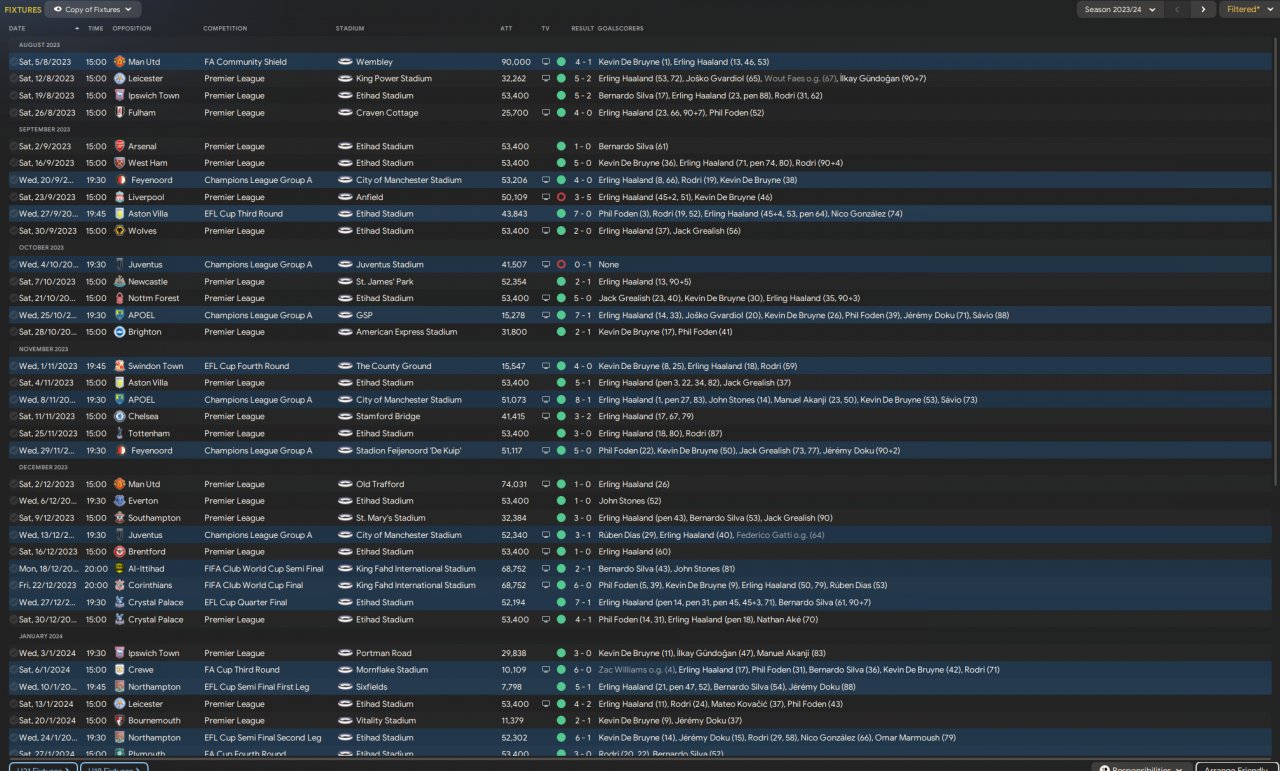Image resolution: width=1280 pixels, height=771 pixels.
Task: Open the Season 2023/24 selector
Action: [1119, 10]
